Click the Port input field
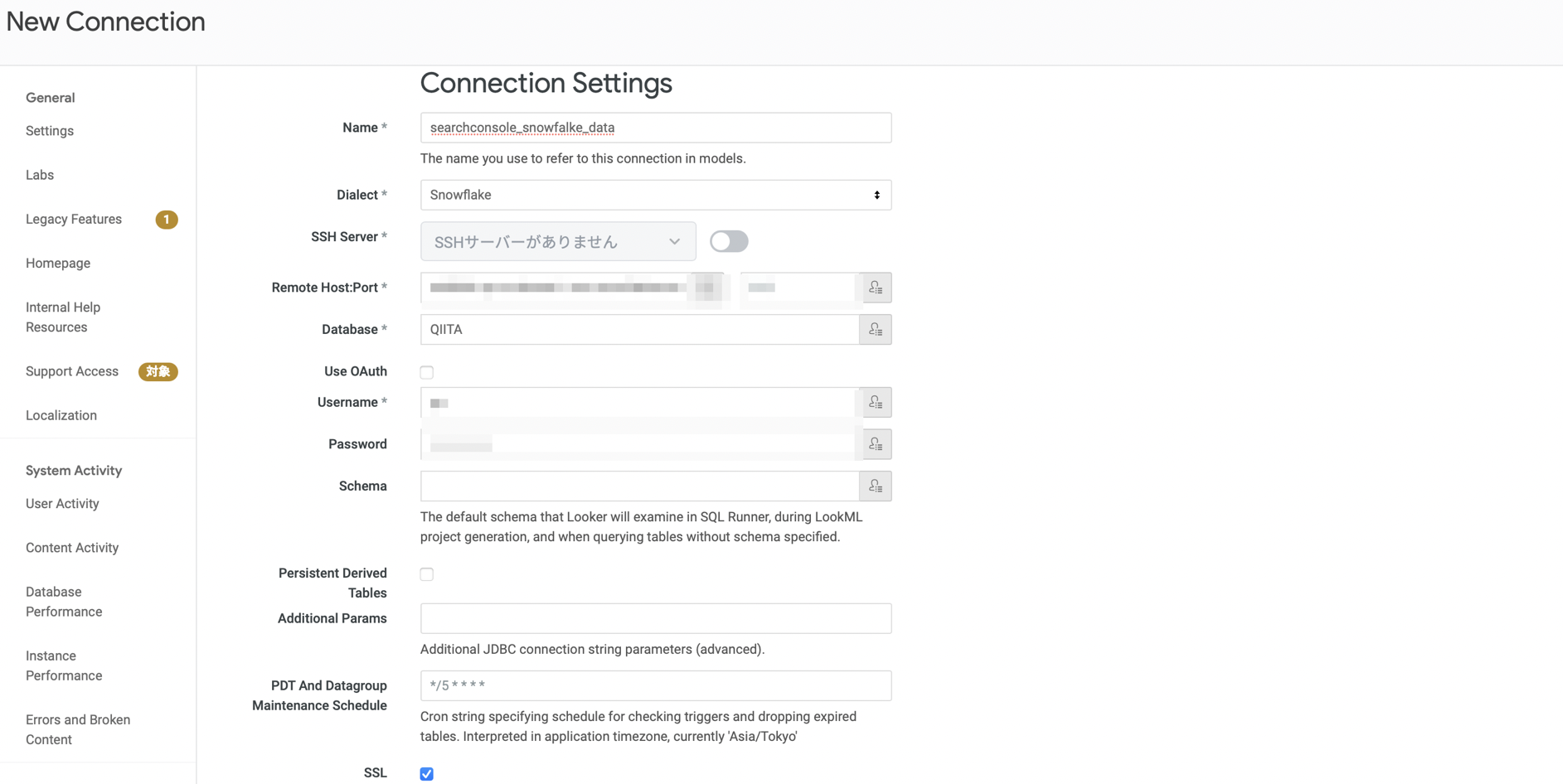 (799, 288)
